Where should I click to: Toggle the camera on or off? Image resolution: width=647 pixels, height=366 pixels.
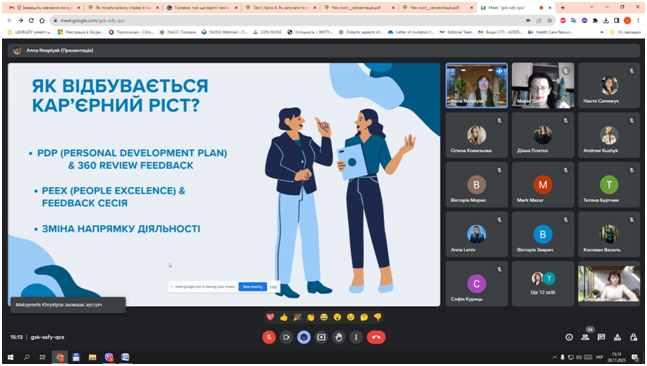click(286, 337)
